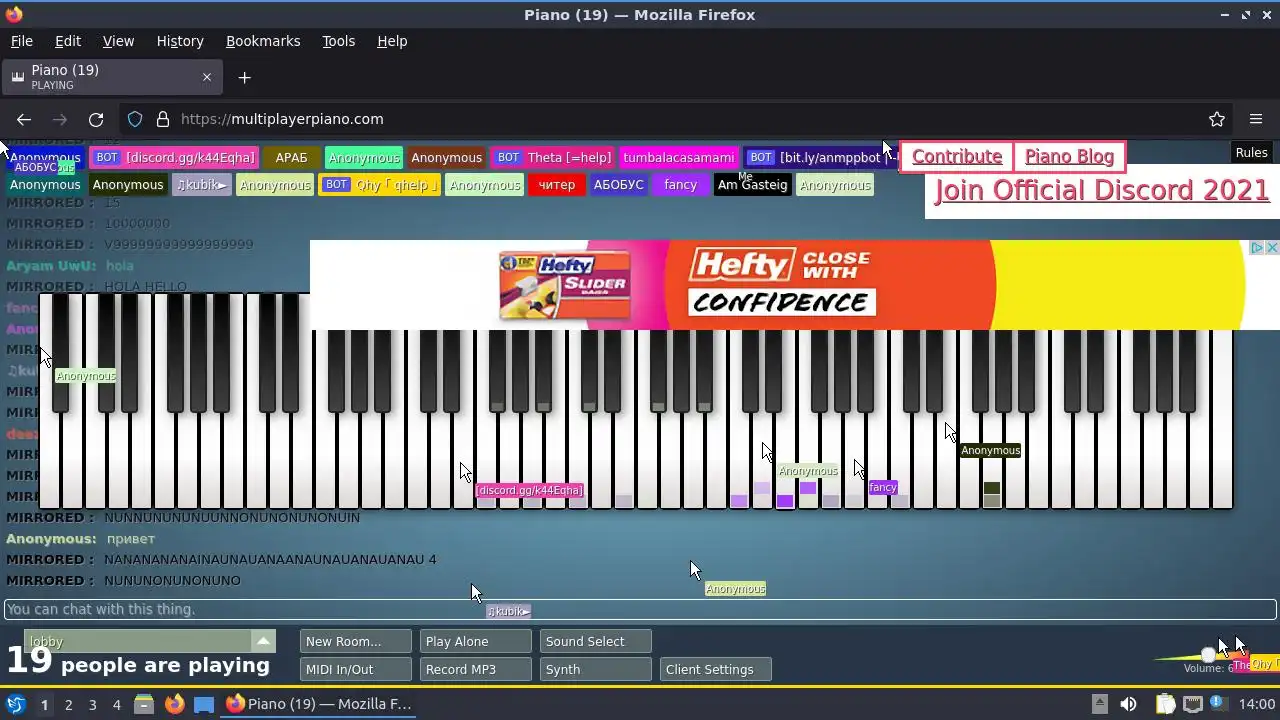Click the Play Alone button

[x=475, y=641]
